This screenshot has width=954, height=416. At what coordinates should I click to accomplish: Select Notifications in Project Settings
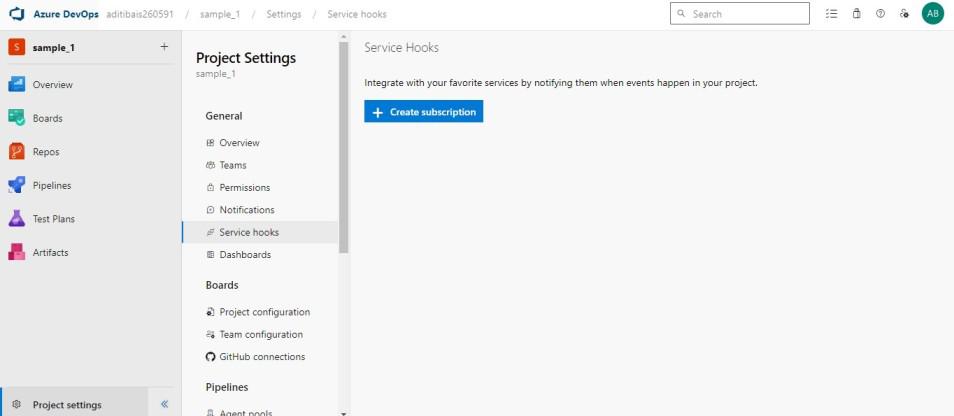tap(246, 210)
